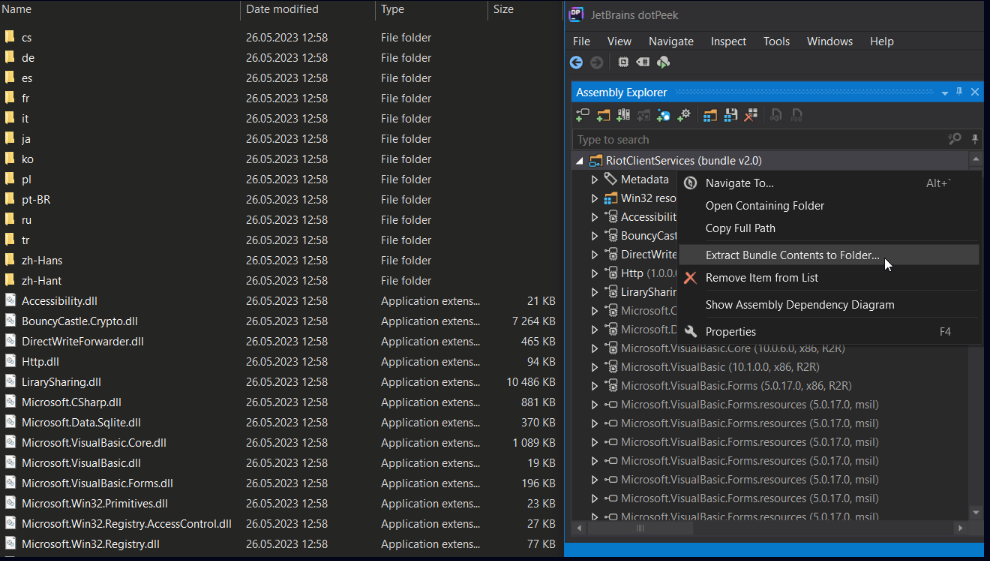Click the pin icon in the Assembly Explorer header
Screen dimensions: 990x561
[x=959, y=92]
